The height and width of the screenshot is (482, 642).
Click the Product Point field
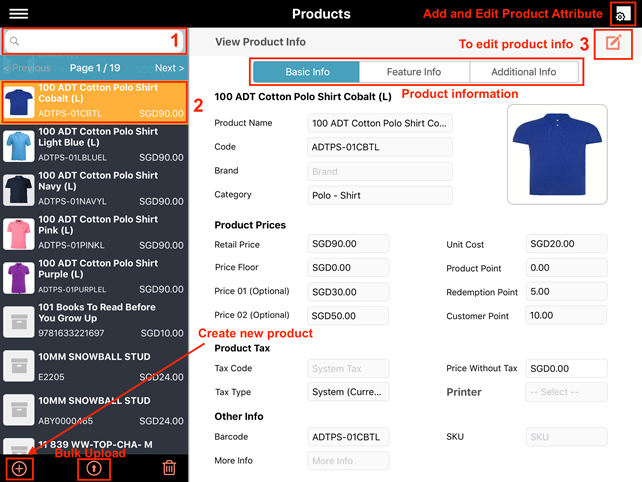click(566, 267)
